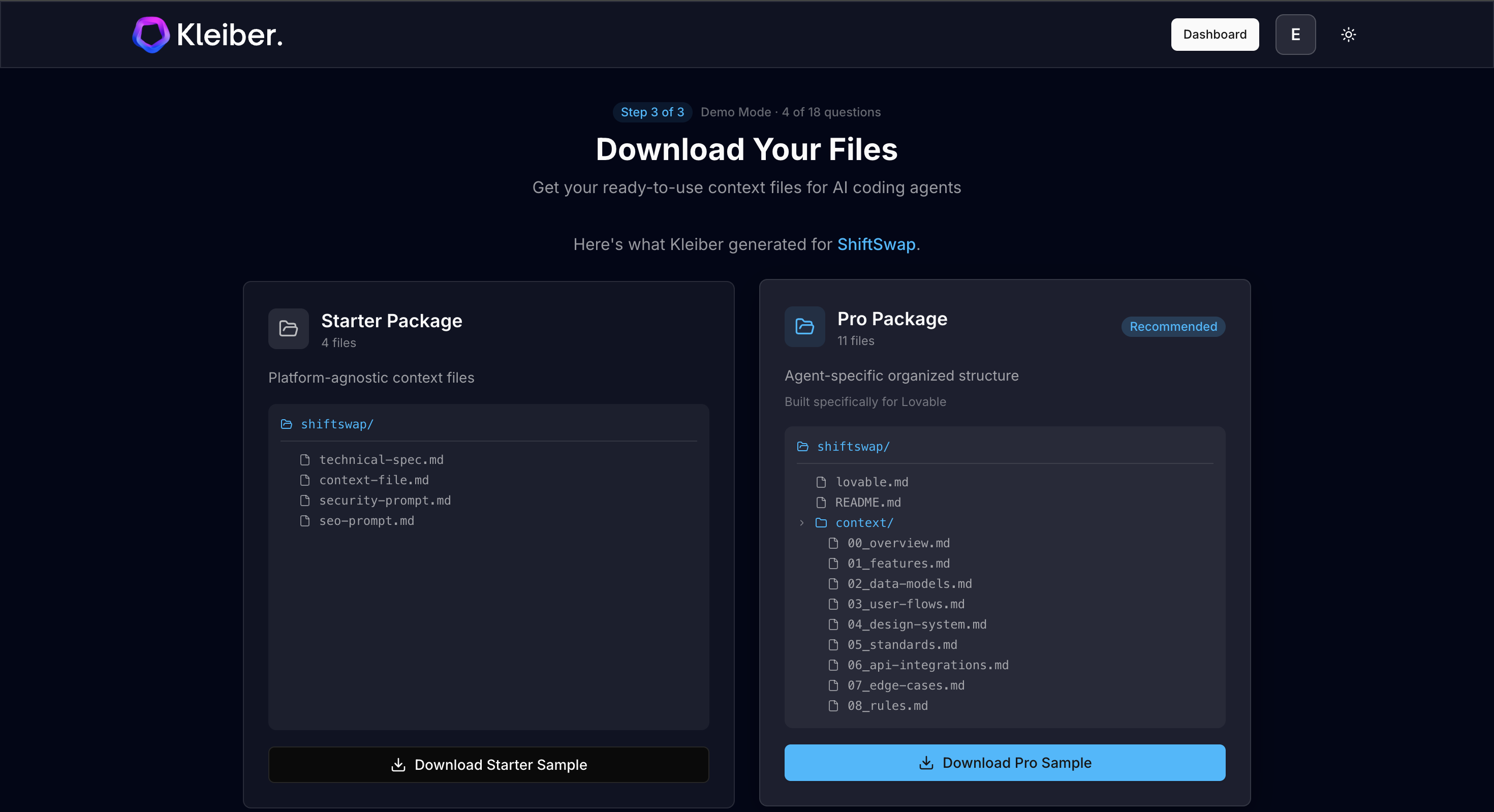Click the Download Pro Sample button
Screen dimensions: 1494x812
pos(1005,763)
